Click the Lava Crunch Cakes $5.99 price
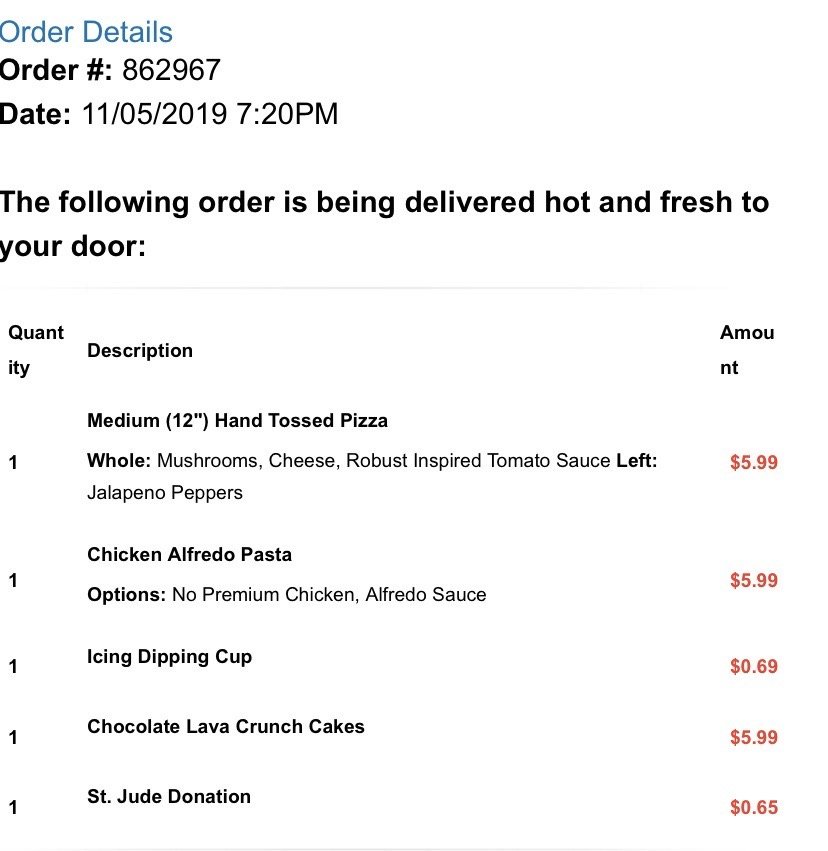 [753, 738]
